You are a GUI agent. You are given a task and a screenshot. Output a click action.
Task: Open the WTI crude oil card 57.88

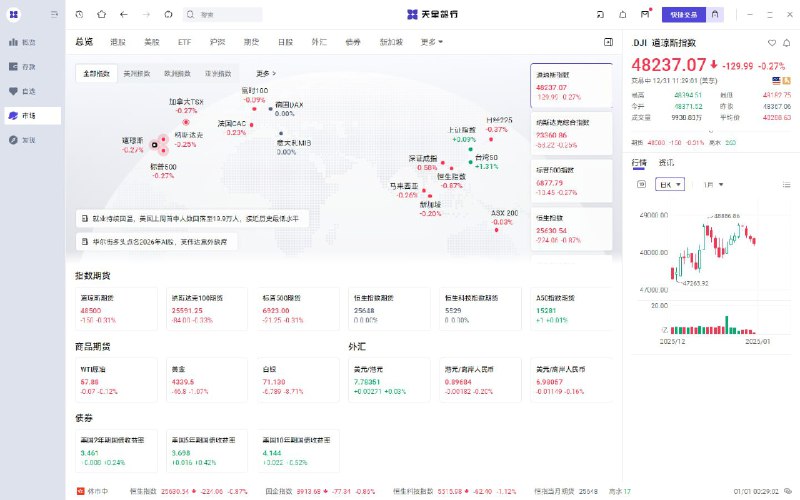[116, 380]
